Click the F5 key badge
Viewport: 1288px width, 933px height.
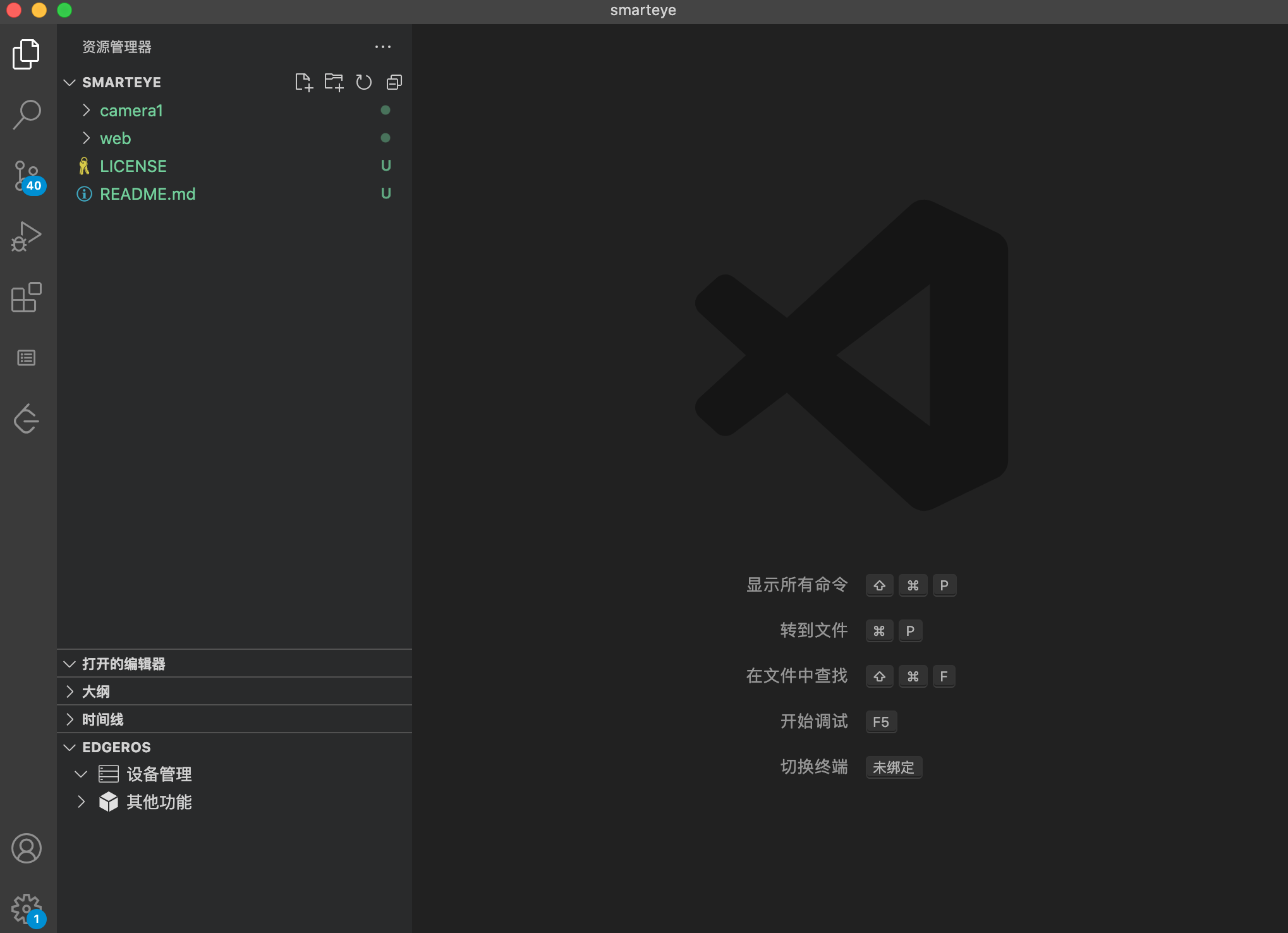(x=881, y=722)
